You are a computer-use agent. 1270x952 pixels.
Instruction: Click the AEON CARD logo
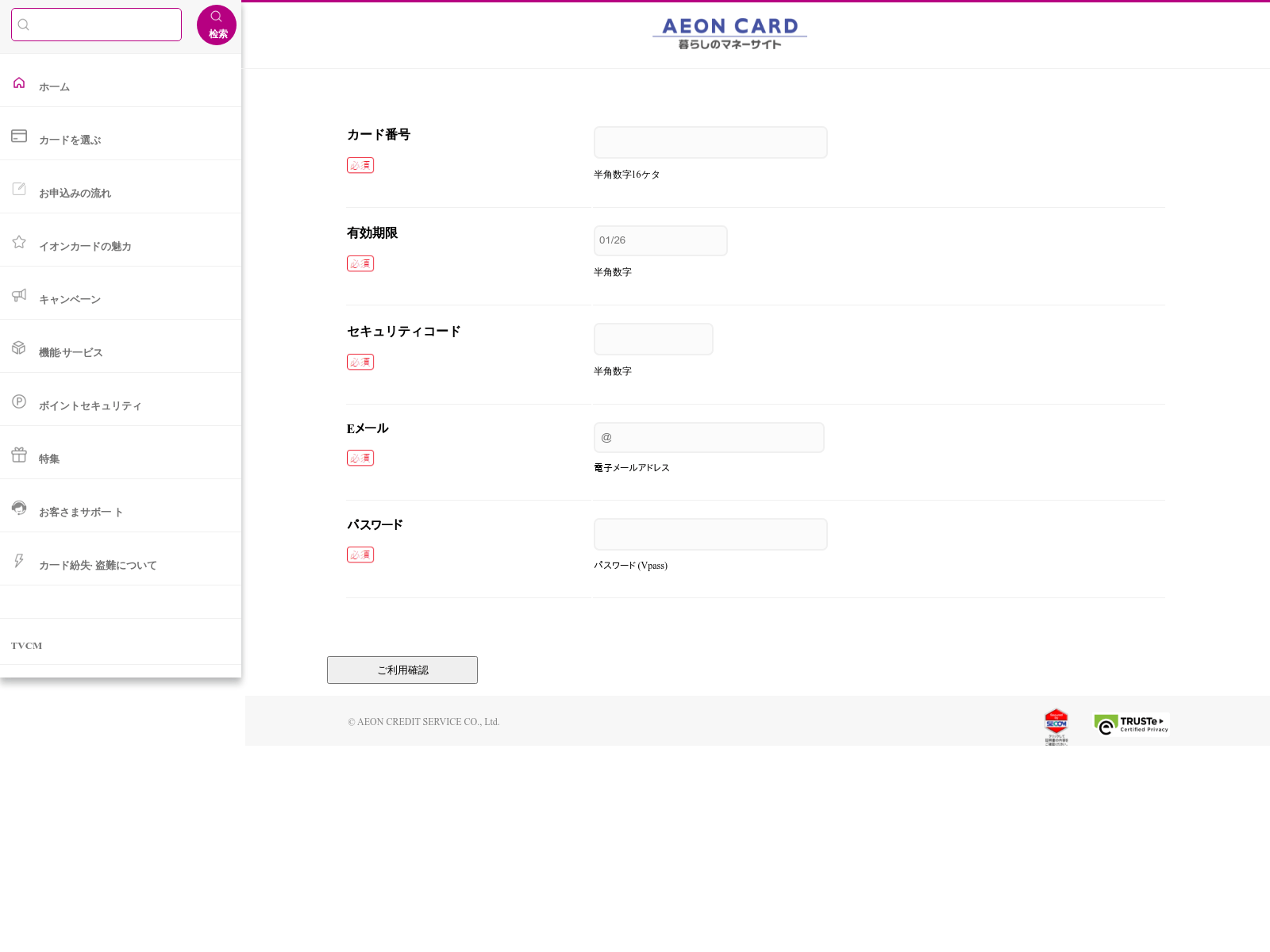(729, 33)
